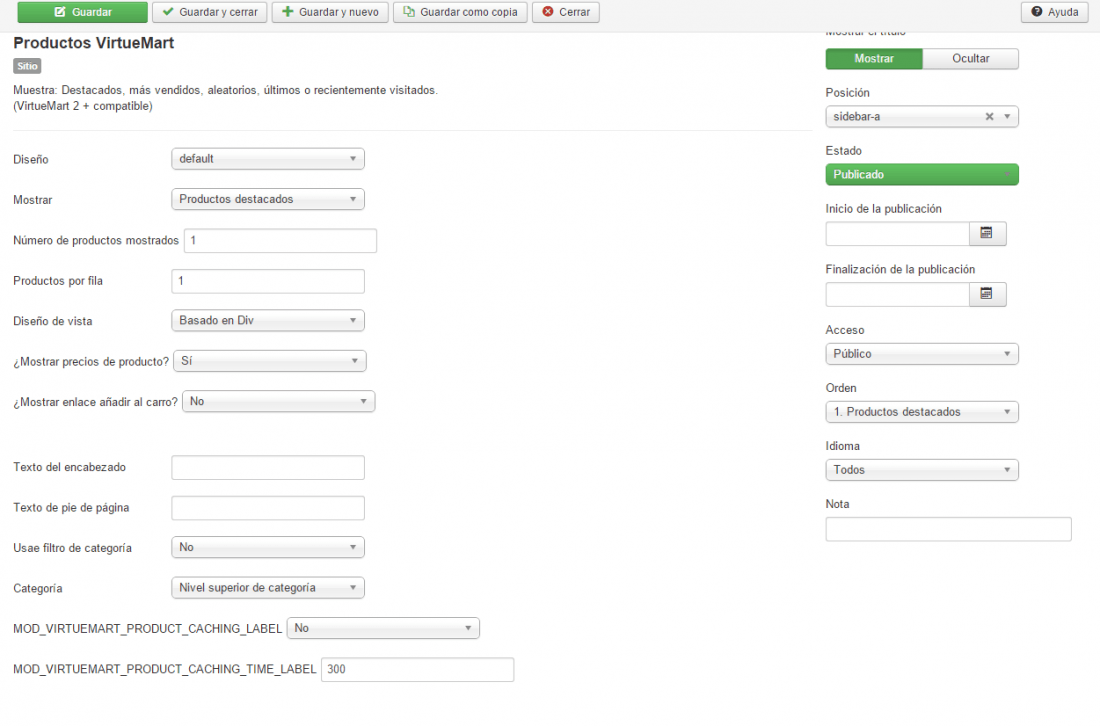Click the Estado label text

pyautogui.click(x=843, y=151)
